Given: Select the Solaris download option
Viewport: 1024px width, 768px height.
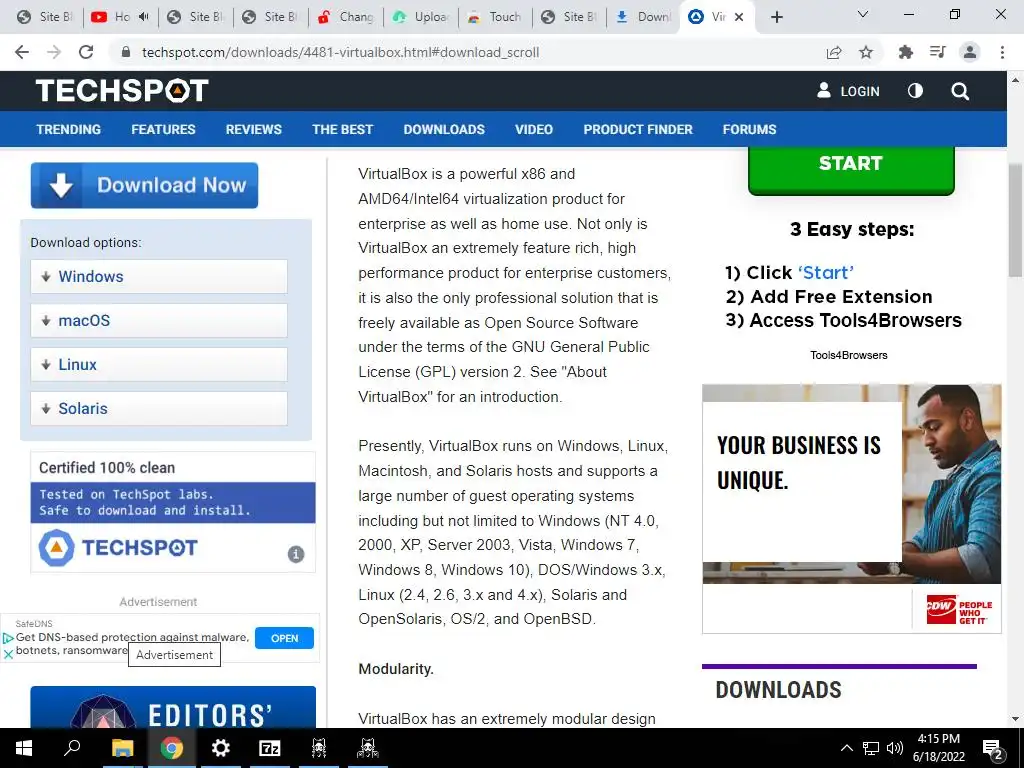Looking at the screenshot, I should point(159,408).
